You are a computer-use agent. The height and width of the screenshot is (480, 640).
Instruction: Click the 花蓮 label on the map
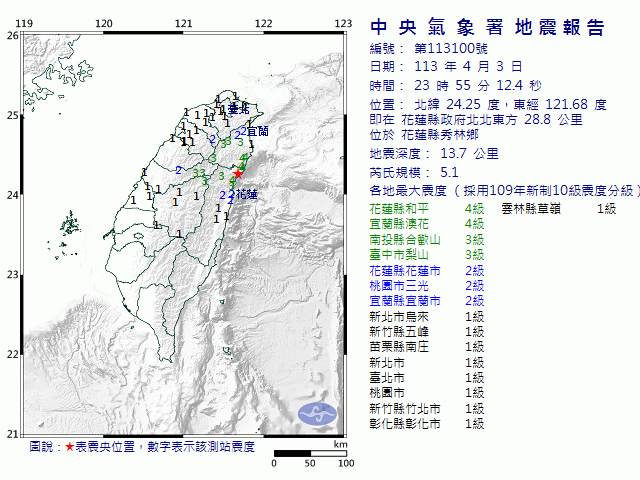click(246, 194)
